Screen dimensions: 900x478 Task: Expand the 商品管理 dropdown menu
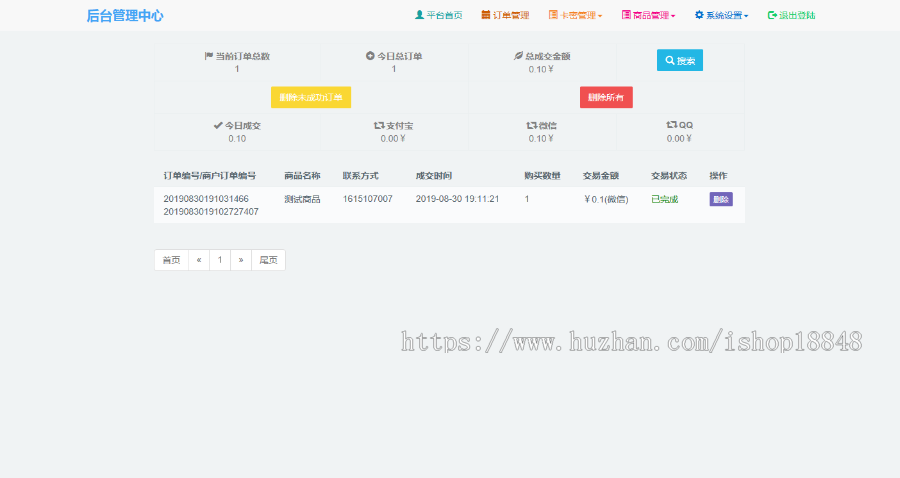pos(648,15)
